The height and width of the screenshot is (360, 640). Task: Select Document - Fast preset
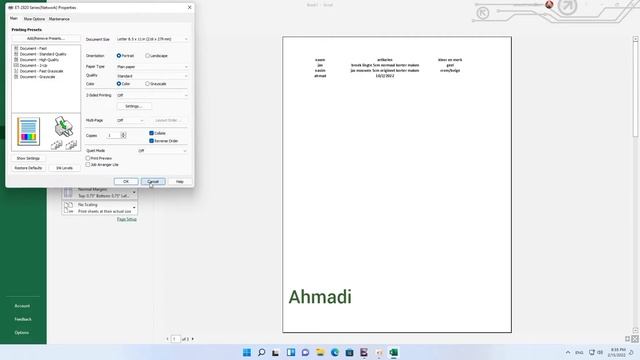(x=33, y=48)
